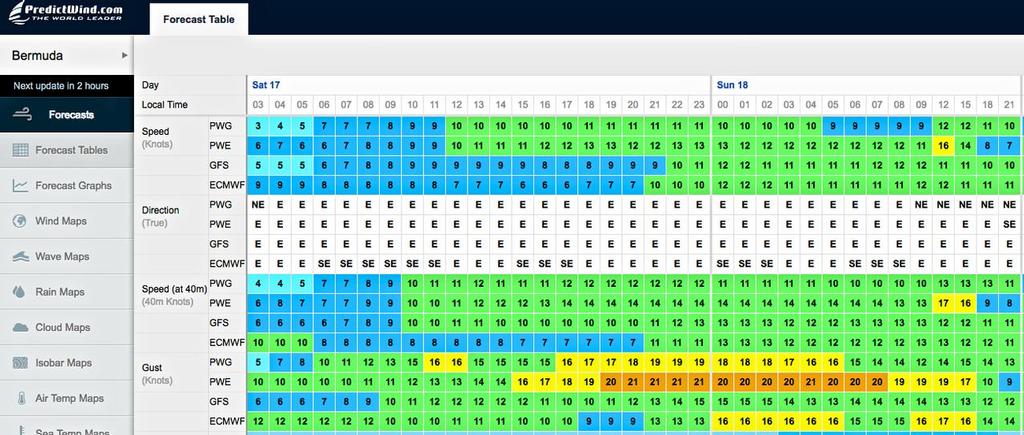
Task: Click ECMWF speed cell showing 10 at Sat 21
Action: pos(655,185)
